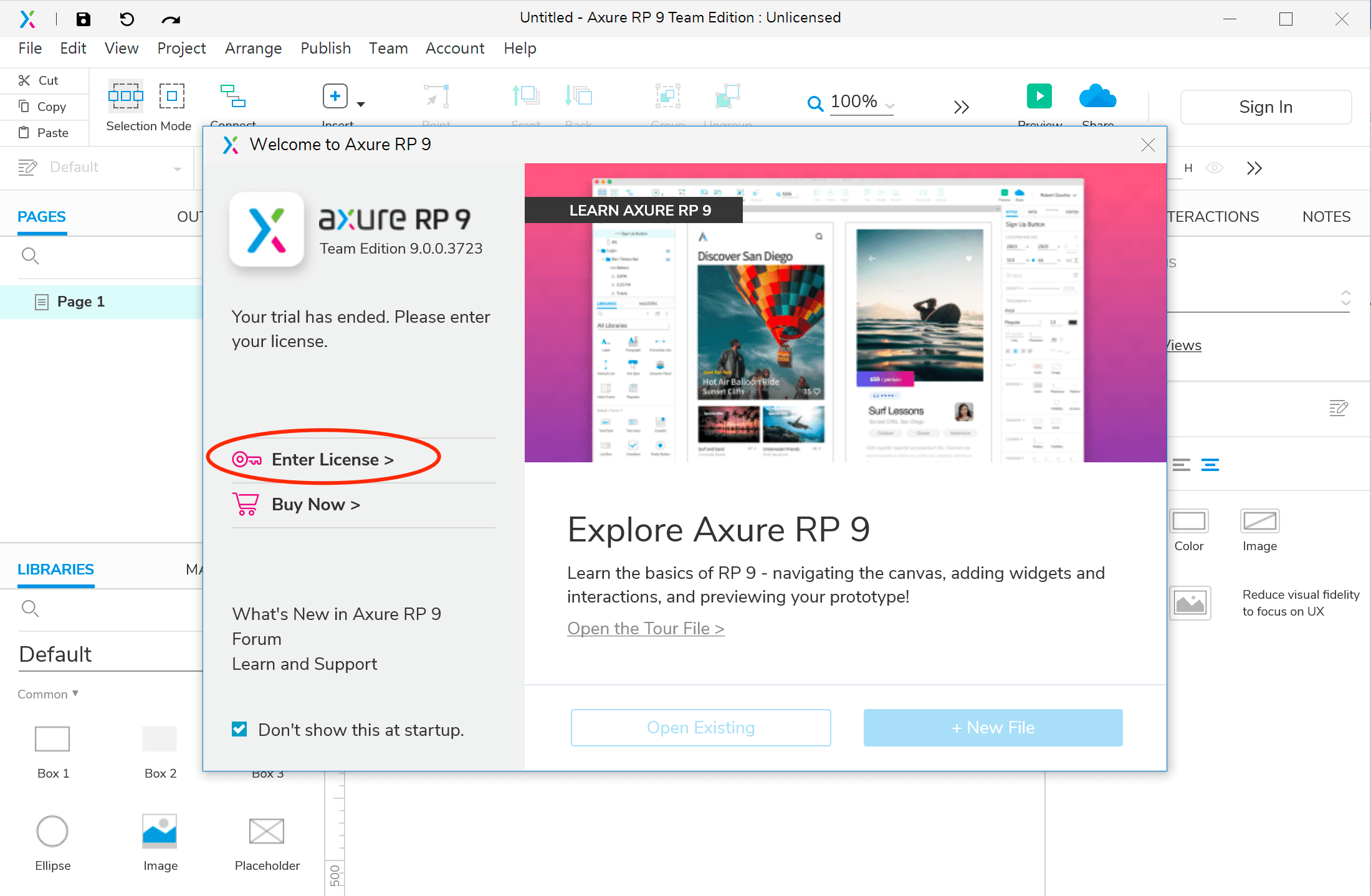Open the Publish menu
Image resolution: width=1371 pixels, height=896 pixels.
pos(325,49)
